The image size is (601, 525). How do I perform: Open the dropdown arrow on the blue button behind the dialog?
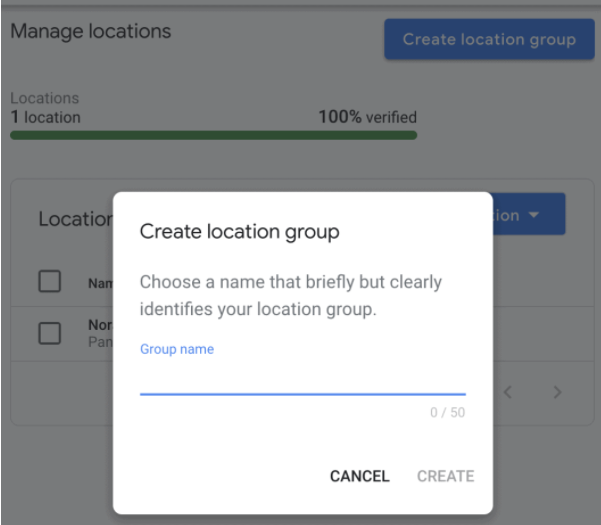tap(534, 215)
